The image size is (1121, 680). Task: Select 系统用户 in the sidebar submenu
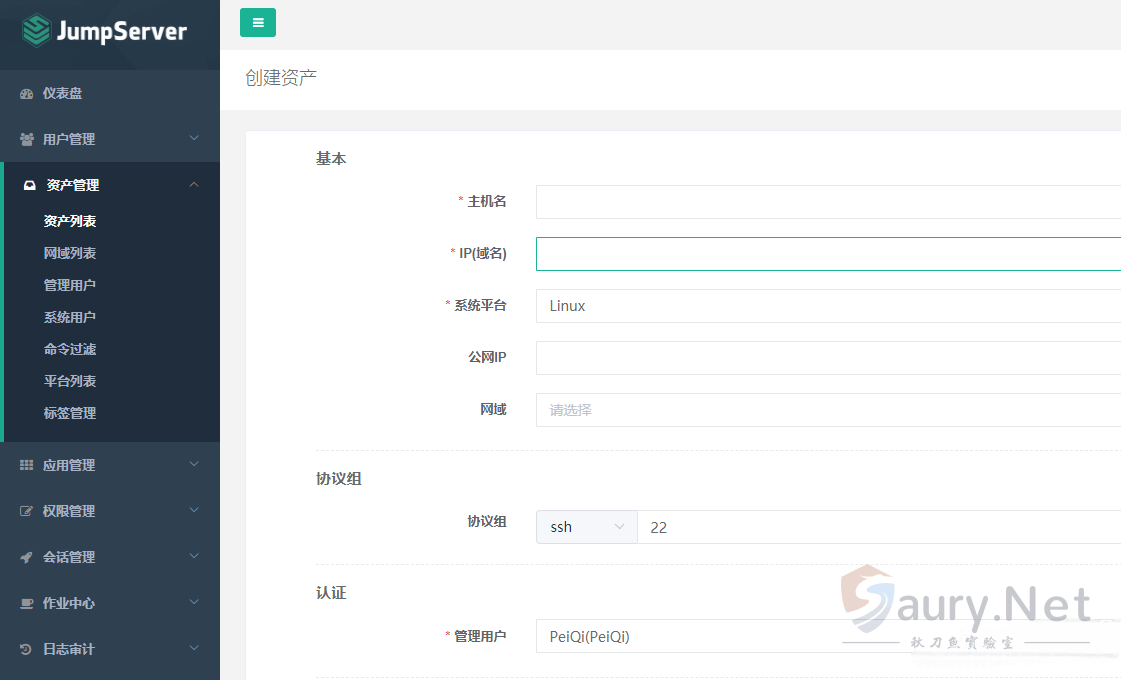(x=69, y=317)
